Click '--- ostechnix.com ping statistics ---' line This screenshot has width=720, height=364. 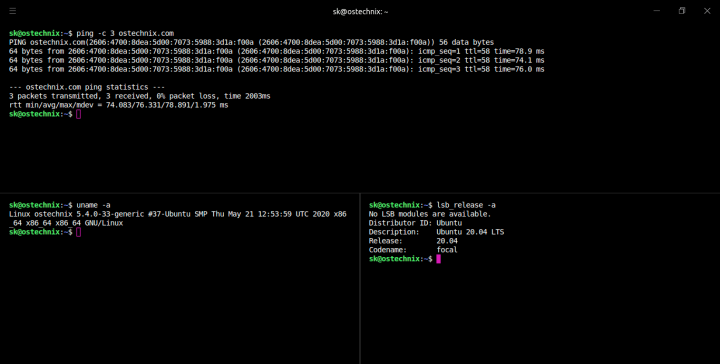(87, 87)
